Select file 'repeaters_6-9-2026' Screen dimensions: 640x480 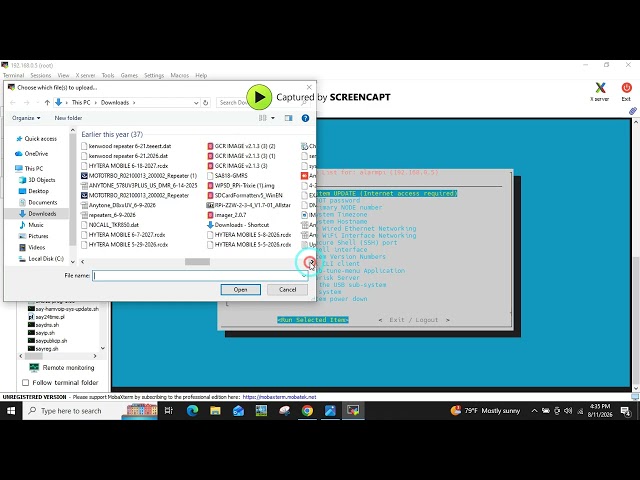click(108, 215)
